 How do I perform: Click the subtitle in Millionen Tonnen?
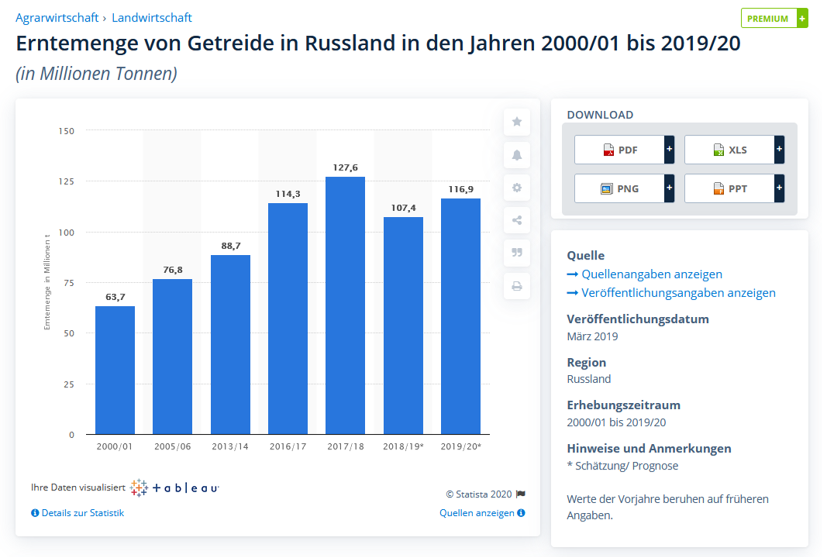(96, 73)
